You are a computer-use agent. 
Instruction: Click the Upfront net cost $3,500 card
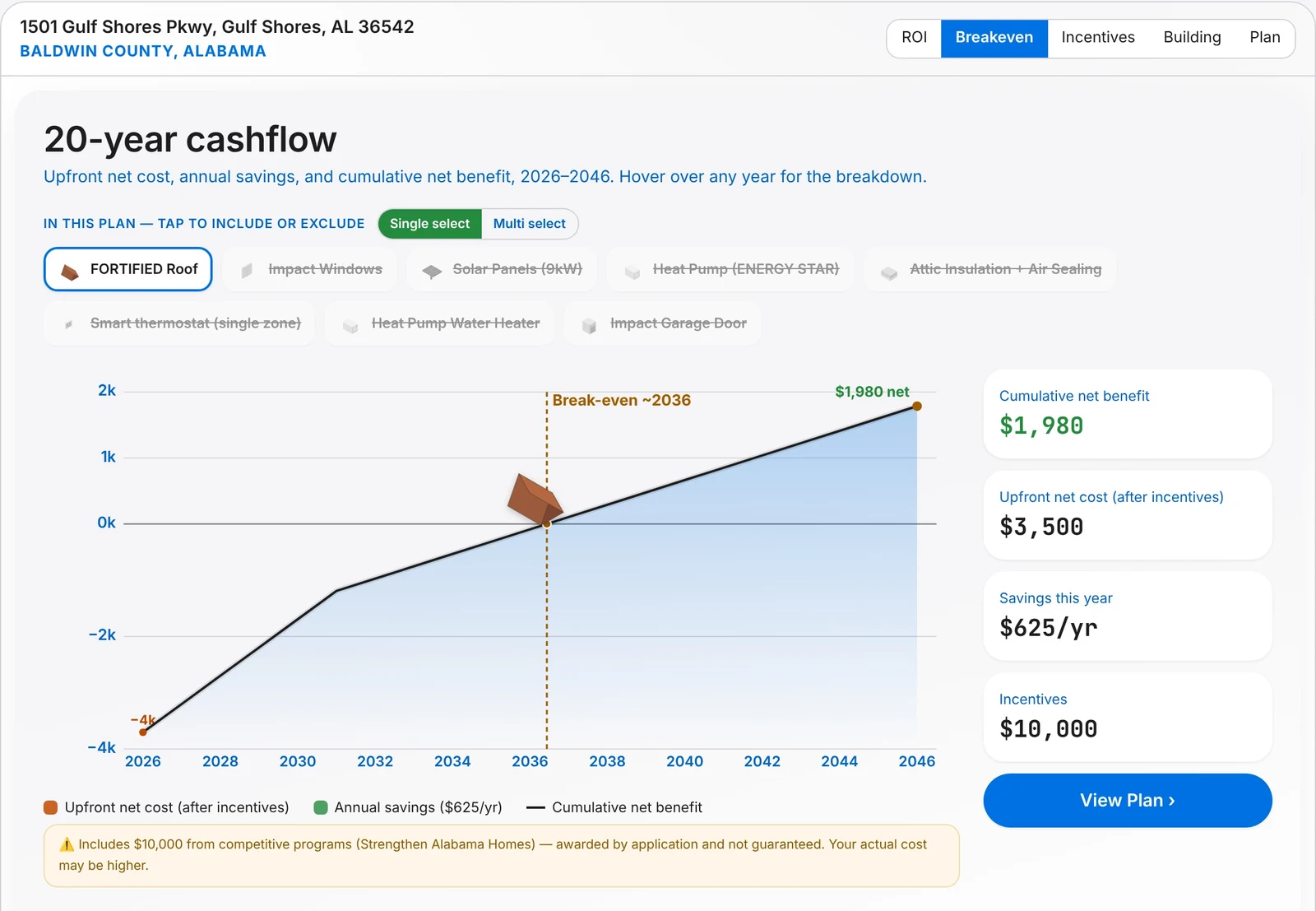coord(1128,515)
